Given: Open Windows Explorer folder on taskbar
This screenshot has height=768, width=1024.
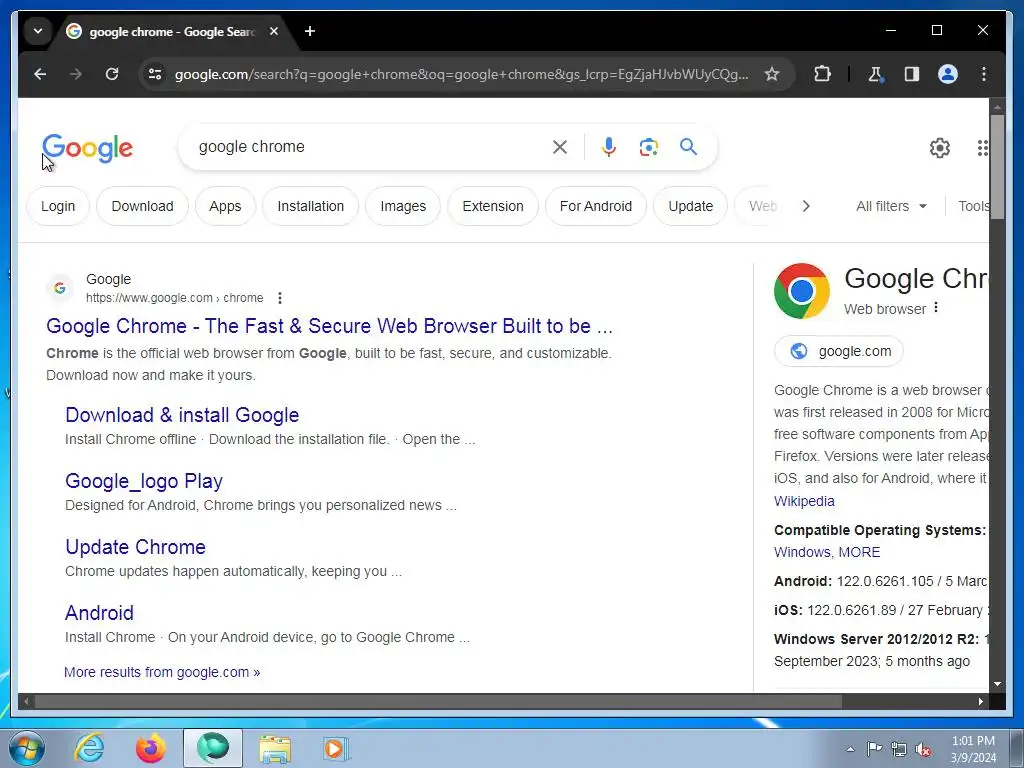Looking at the screenshot, I should click(x=275, y=748).
